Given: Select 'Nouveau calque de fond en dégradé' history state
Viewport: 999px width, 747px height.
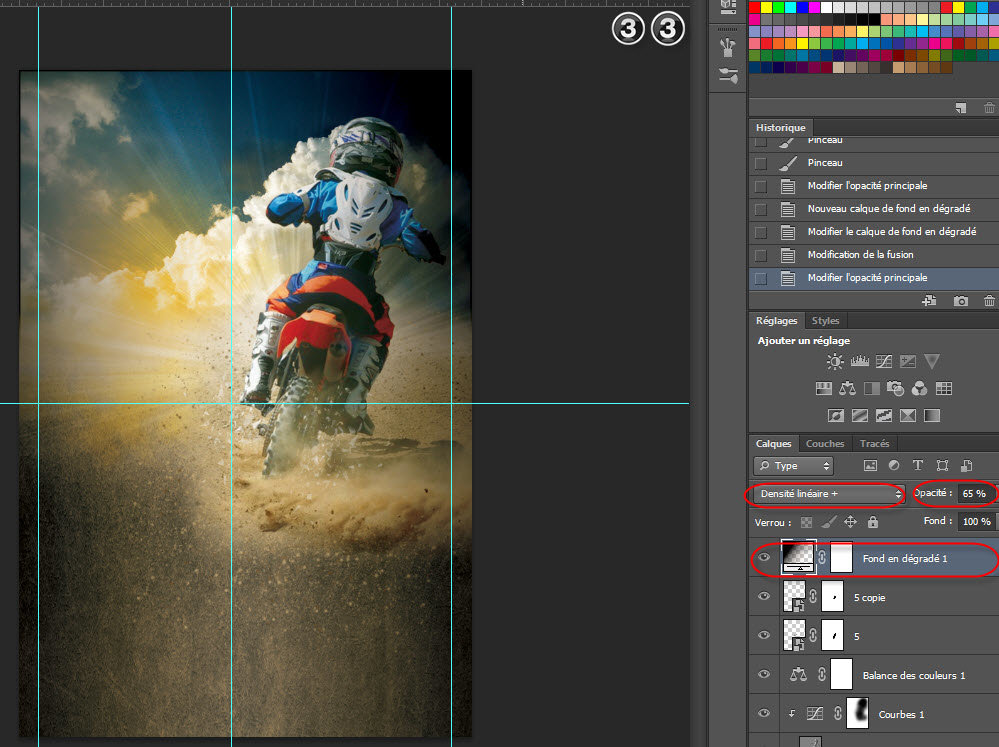Looking at the screenshot, I should point(888,209).
